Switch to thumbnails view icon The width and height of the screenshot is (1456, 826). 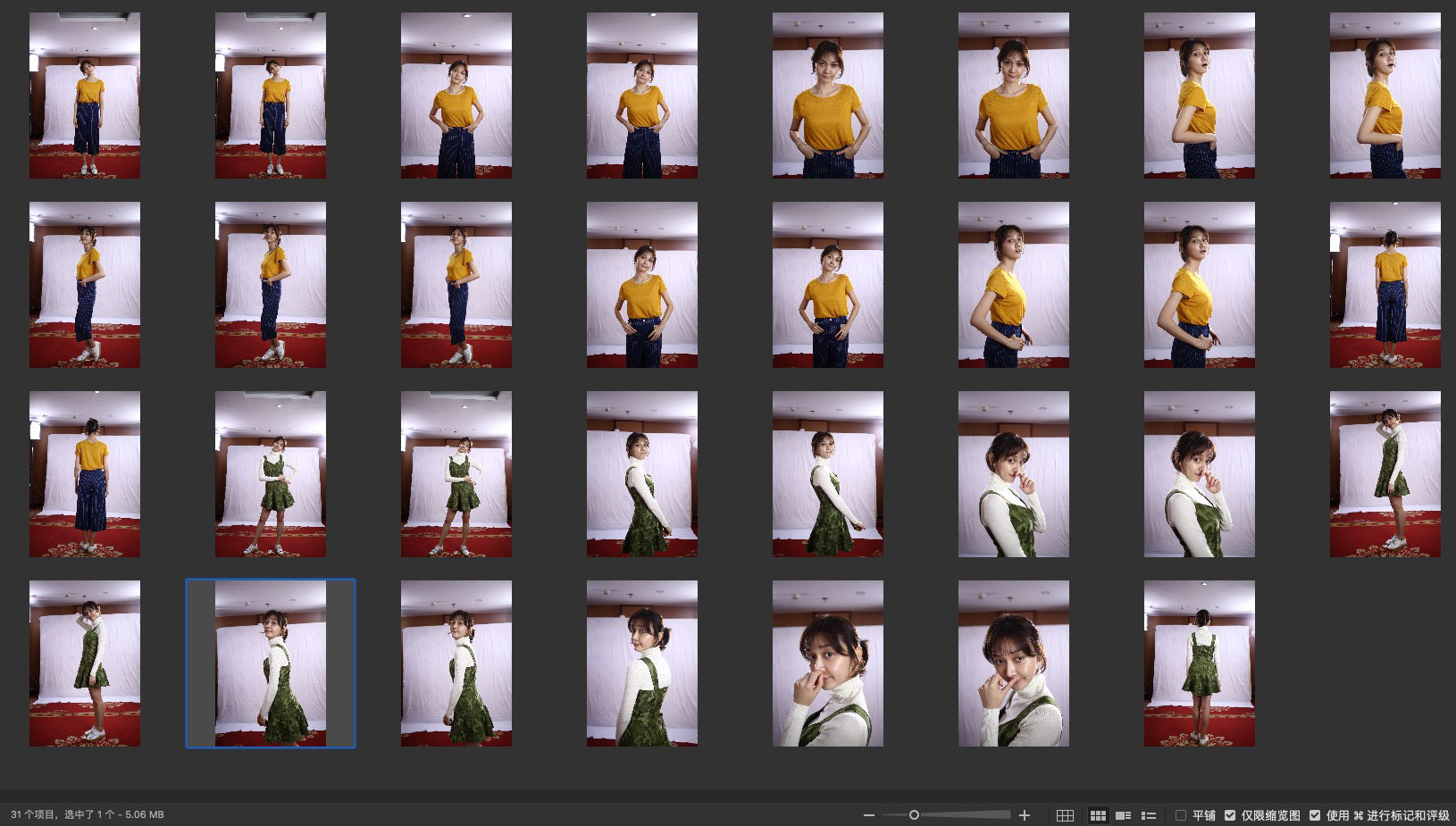tap(1098, 815)
